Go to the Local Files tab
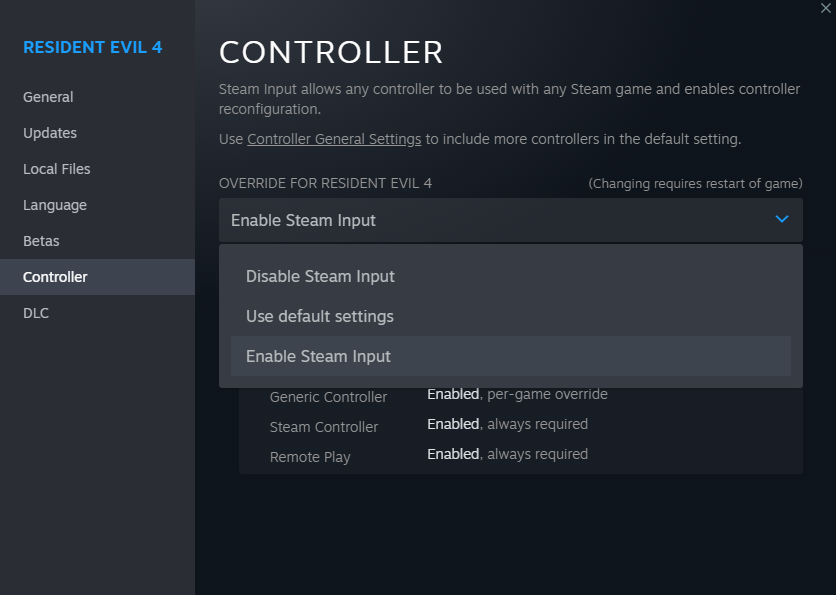Screen dimensions: 836x595 click(57, 169)
